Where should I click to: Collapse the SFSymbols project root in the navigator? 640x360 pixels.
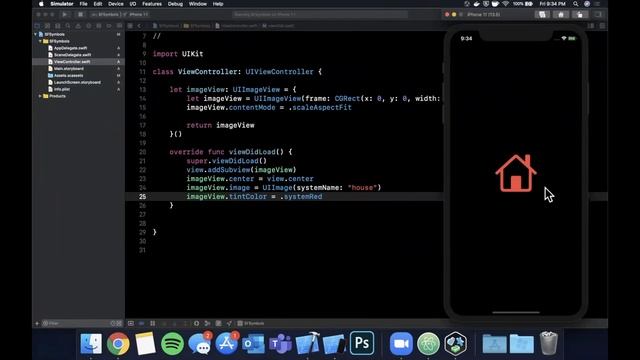pos(36,34)
